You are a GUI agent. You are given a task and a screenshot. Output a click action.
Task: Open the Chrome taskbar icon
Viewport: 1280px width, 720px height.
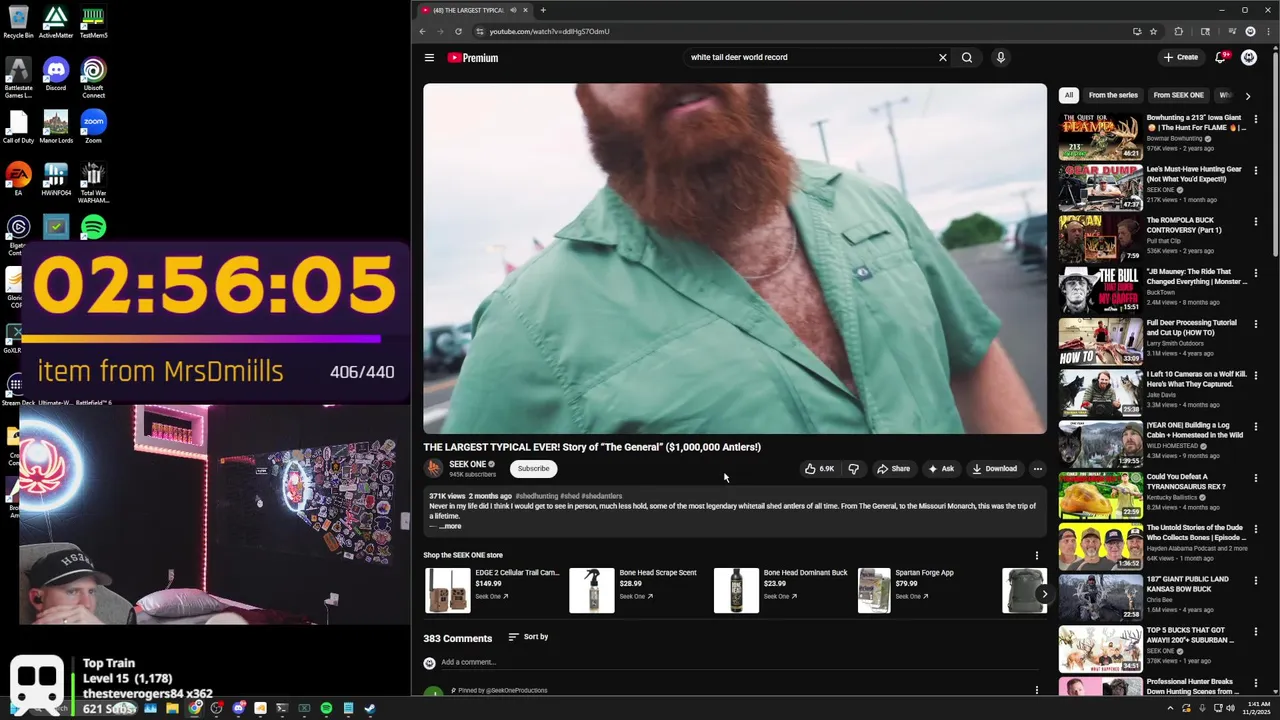click(194, 708)
